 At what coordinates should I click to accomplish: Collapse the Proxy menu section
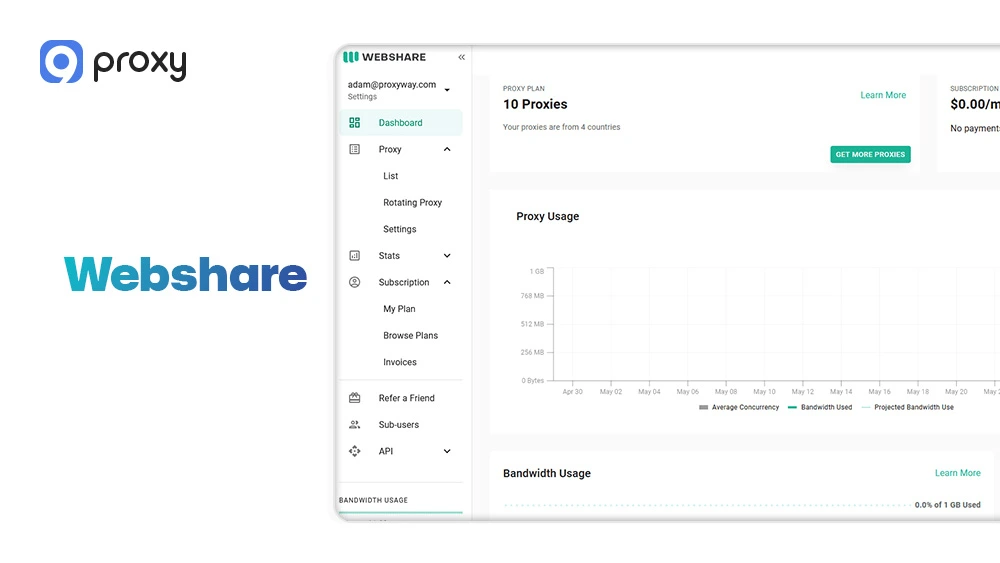(x=447, y=149)
